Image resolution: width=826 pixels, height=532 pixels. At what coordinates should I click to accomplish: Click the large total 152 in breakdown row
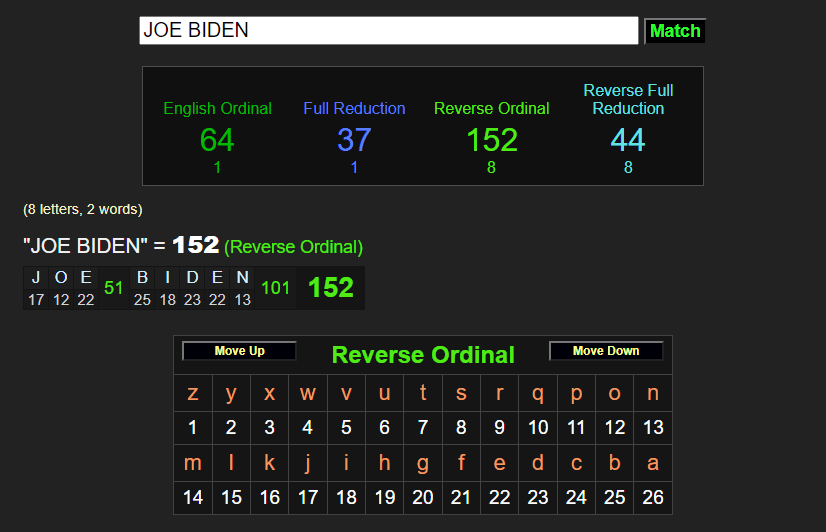[x=331, y=288]
